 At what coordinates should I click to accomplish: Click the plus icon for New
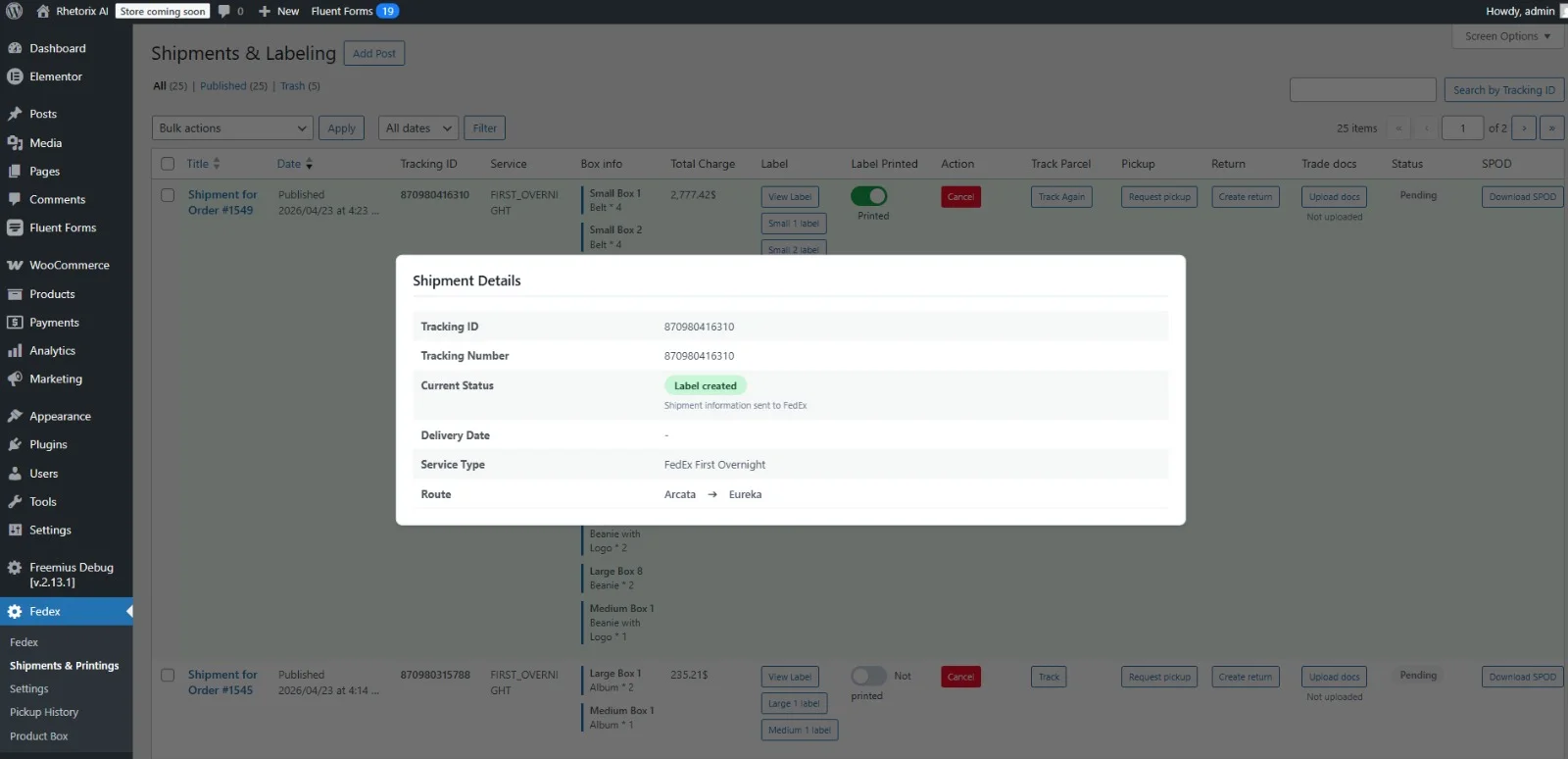point(265,11)
